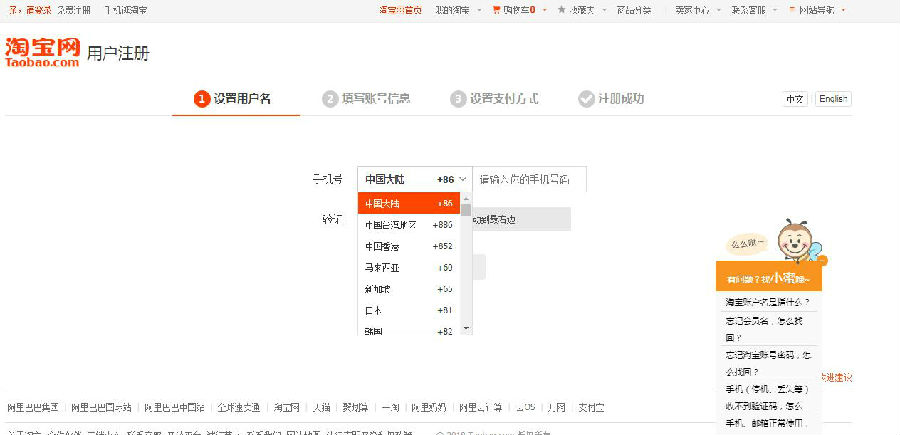Click the 阿里巴巴中国站 footer link
The height and width of the screenshot is (435, 900).
tap(174, 408)
